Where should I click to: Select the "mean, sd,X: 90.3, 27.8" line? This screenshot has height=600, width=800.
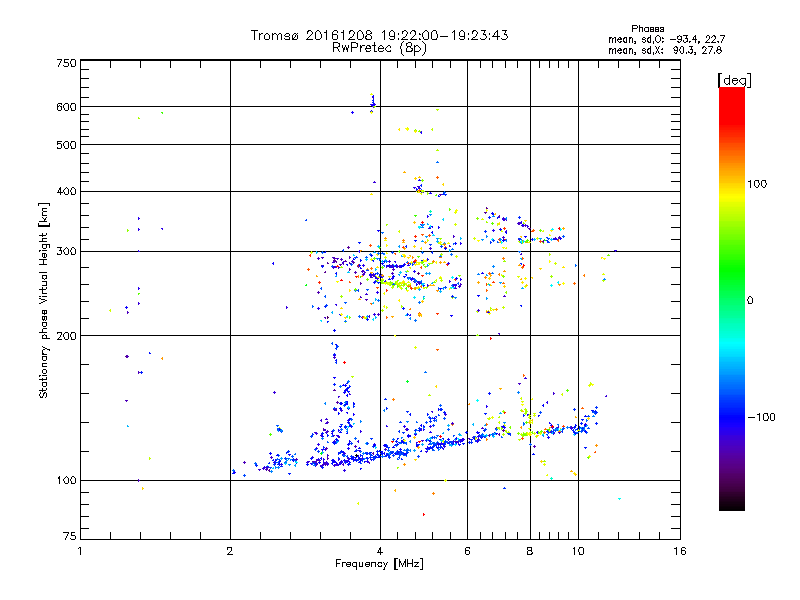(665, 51)
